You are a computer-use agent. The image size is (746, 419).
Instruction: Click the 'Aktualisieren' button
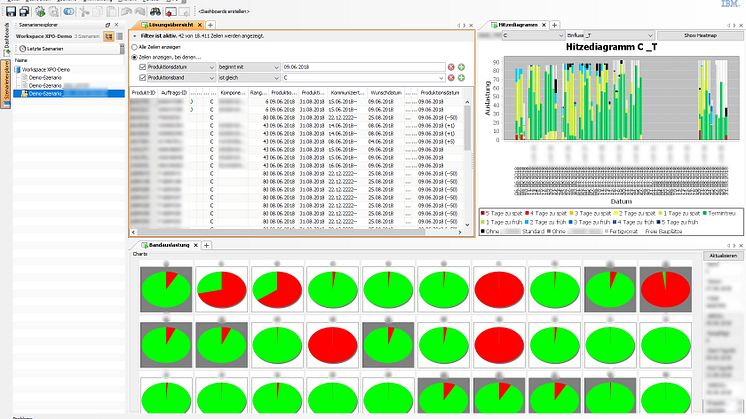point(723,256)
